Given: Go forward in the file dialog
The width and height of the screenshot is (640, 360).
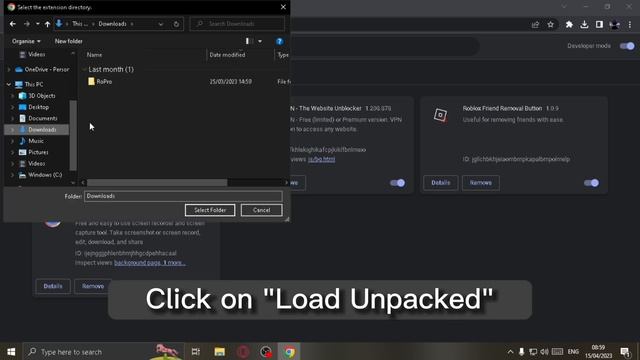Looking at the screenshot, I should coord(27,24).
